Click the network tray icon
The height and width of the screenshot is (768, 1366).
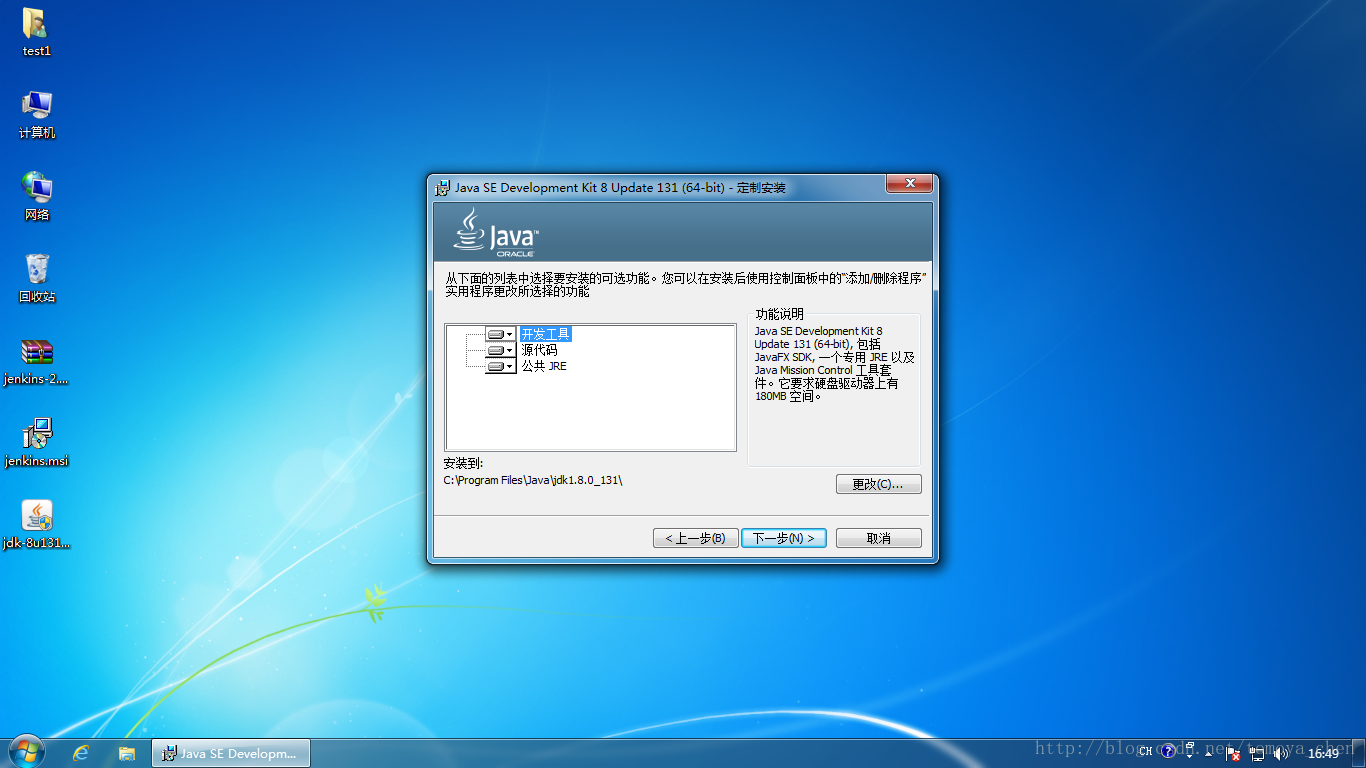[x=1257, y=753]
